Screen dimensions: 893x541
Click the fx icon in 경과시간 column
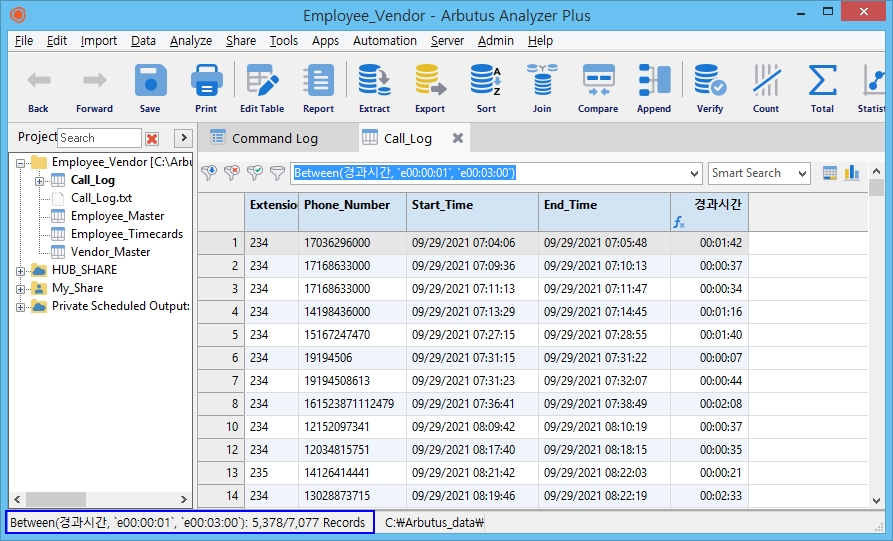tap(679, 222)
